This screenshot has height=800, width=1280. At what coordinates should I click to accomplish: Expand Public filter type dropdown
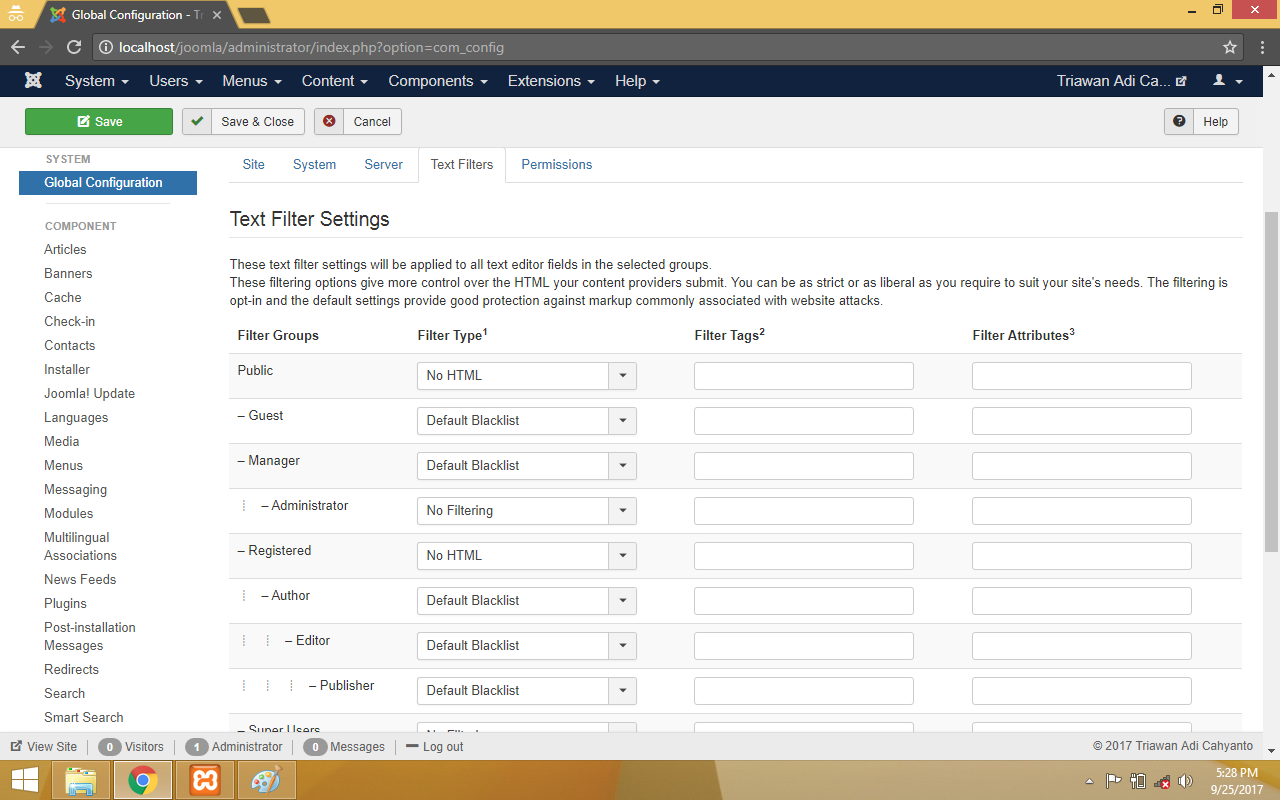[x=526, y=376]
